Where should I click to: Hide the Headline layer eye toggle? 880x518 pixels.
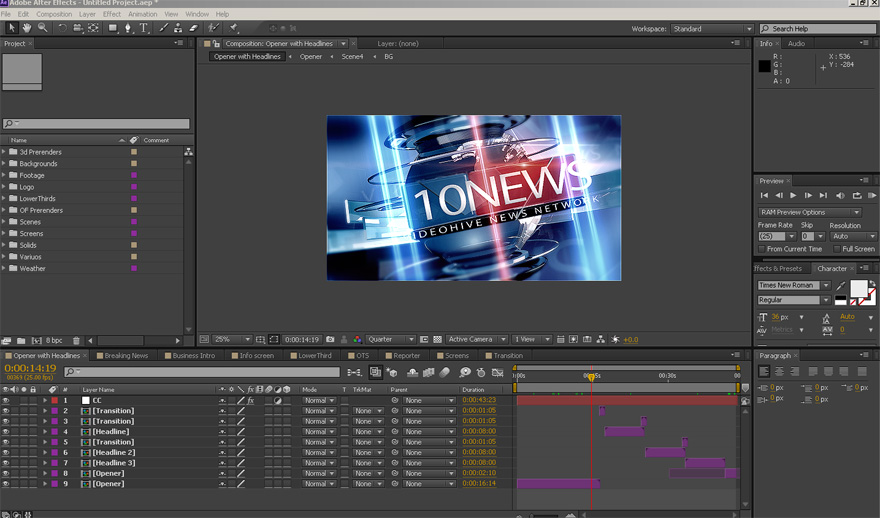coord(6,432)
